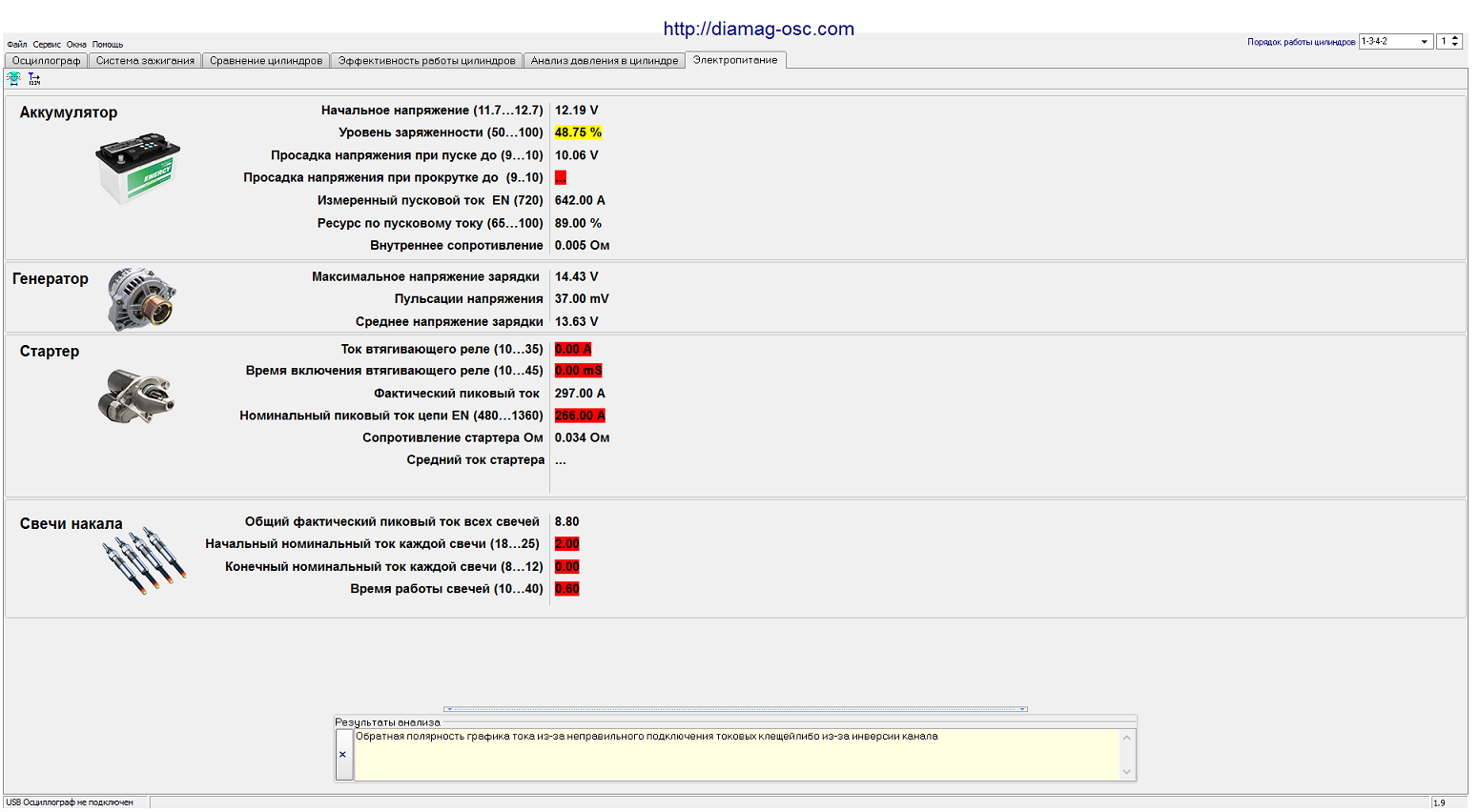Click the waveform auto-scale toolbar icon
The image size is (1479, 812).
(13, 79)
